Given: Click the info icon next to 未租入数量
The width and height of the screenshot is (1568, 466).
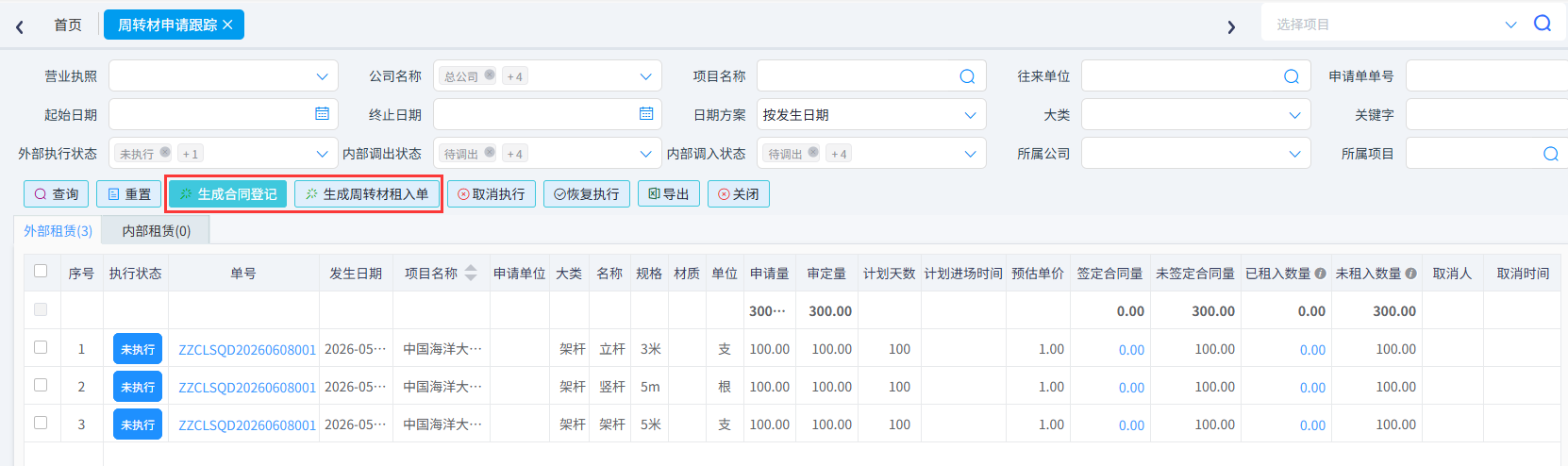Looking at the screenshot, I should coord(1410,274).
